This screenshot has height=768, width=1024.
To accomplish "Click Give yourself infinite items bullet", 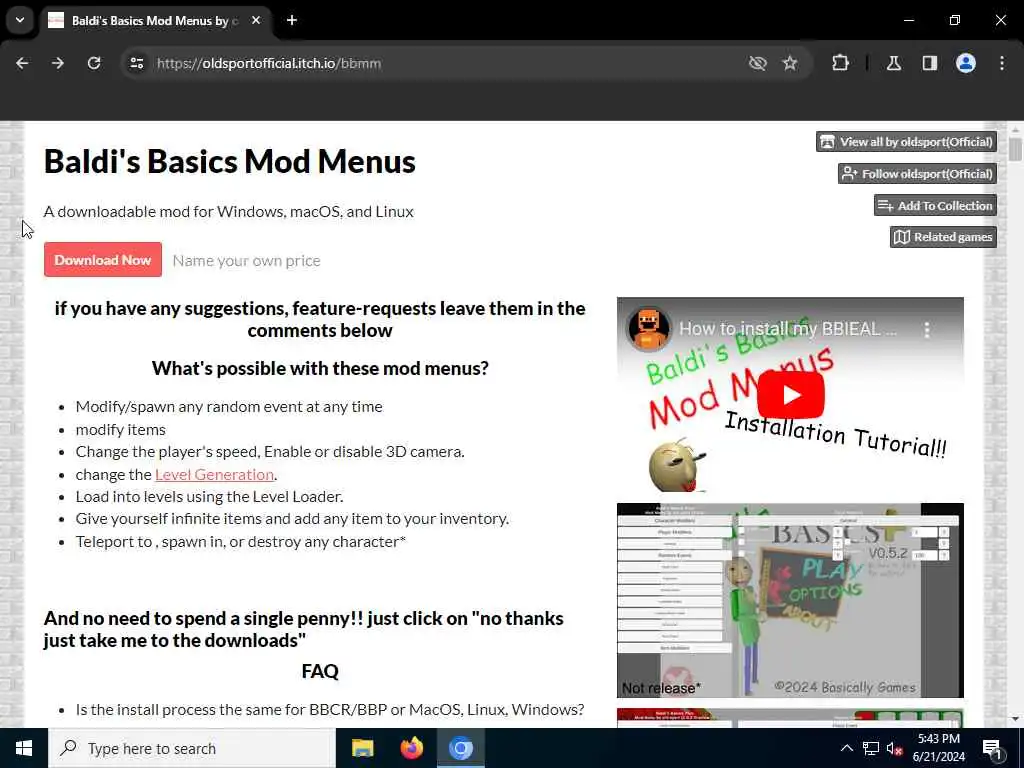I will coord(292,519).
